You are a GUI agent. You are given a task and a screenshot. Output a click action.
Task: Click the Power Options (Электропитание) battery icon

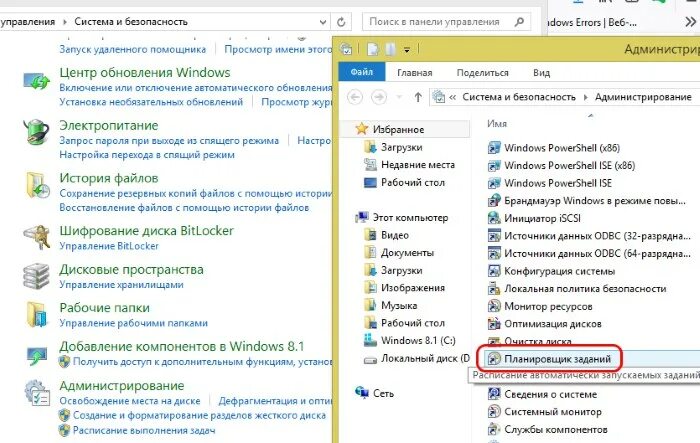[36, 132]
